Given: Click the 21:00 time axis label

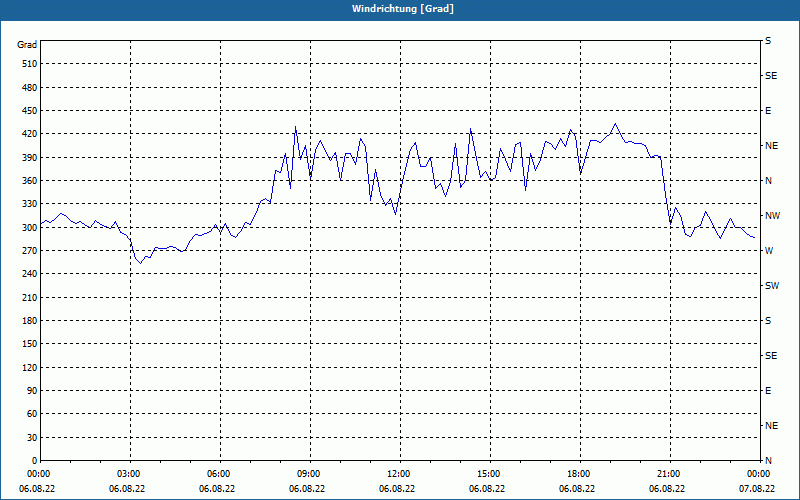Looking at the screenshot, I should (670, 474).
